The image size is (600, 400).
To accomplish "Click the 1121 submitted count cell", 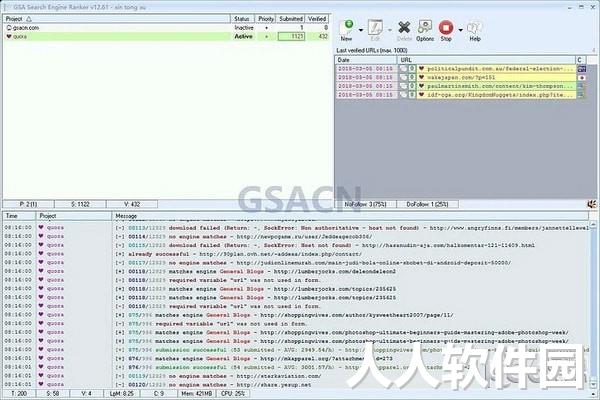I will pos(291,36).
